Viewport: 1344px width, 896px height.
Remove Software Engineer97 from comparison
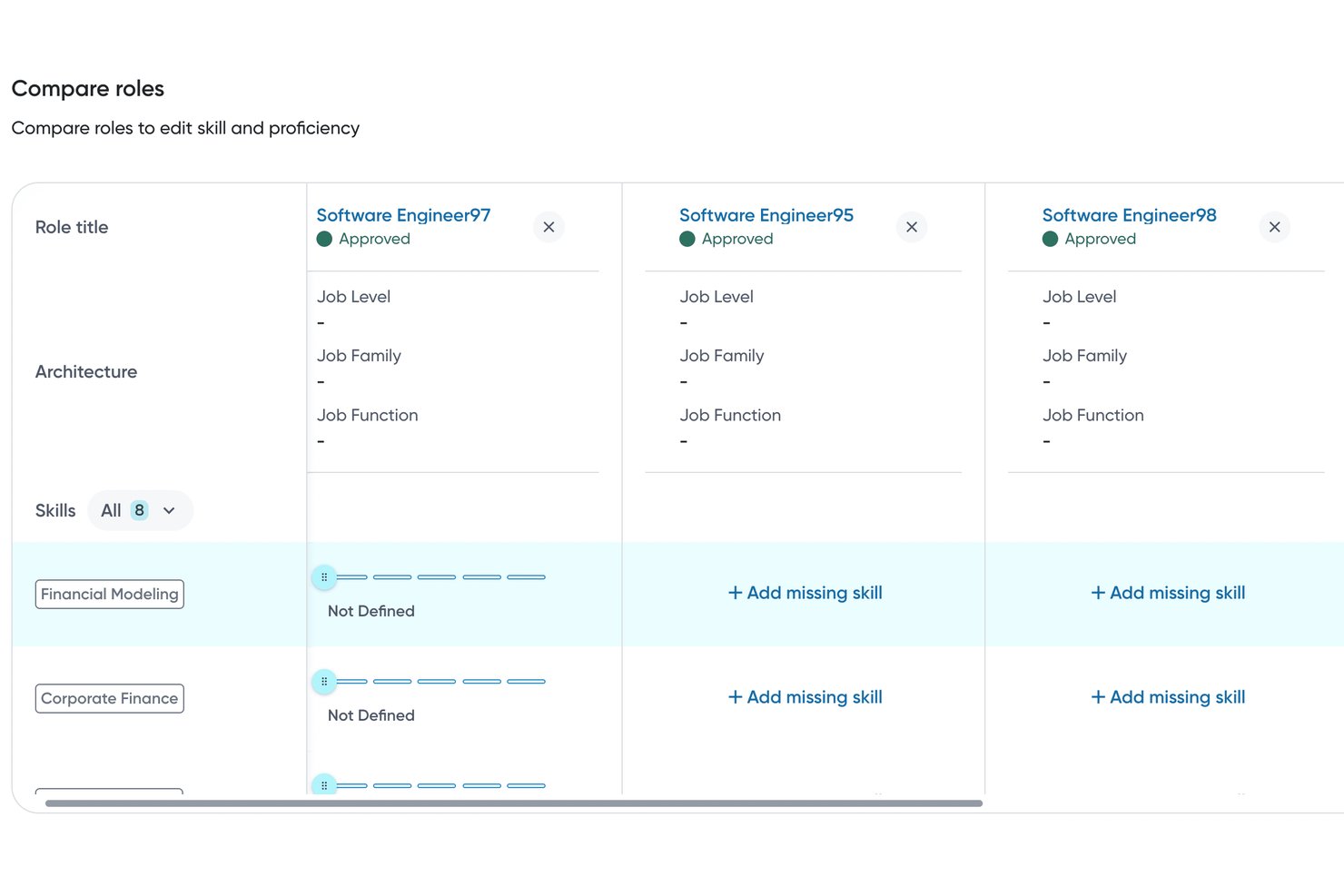pyautogui.click(x=548, y=227)
